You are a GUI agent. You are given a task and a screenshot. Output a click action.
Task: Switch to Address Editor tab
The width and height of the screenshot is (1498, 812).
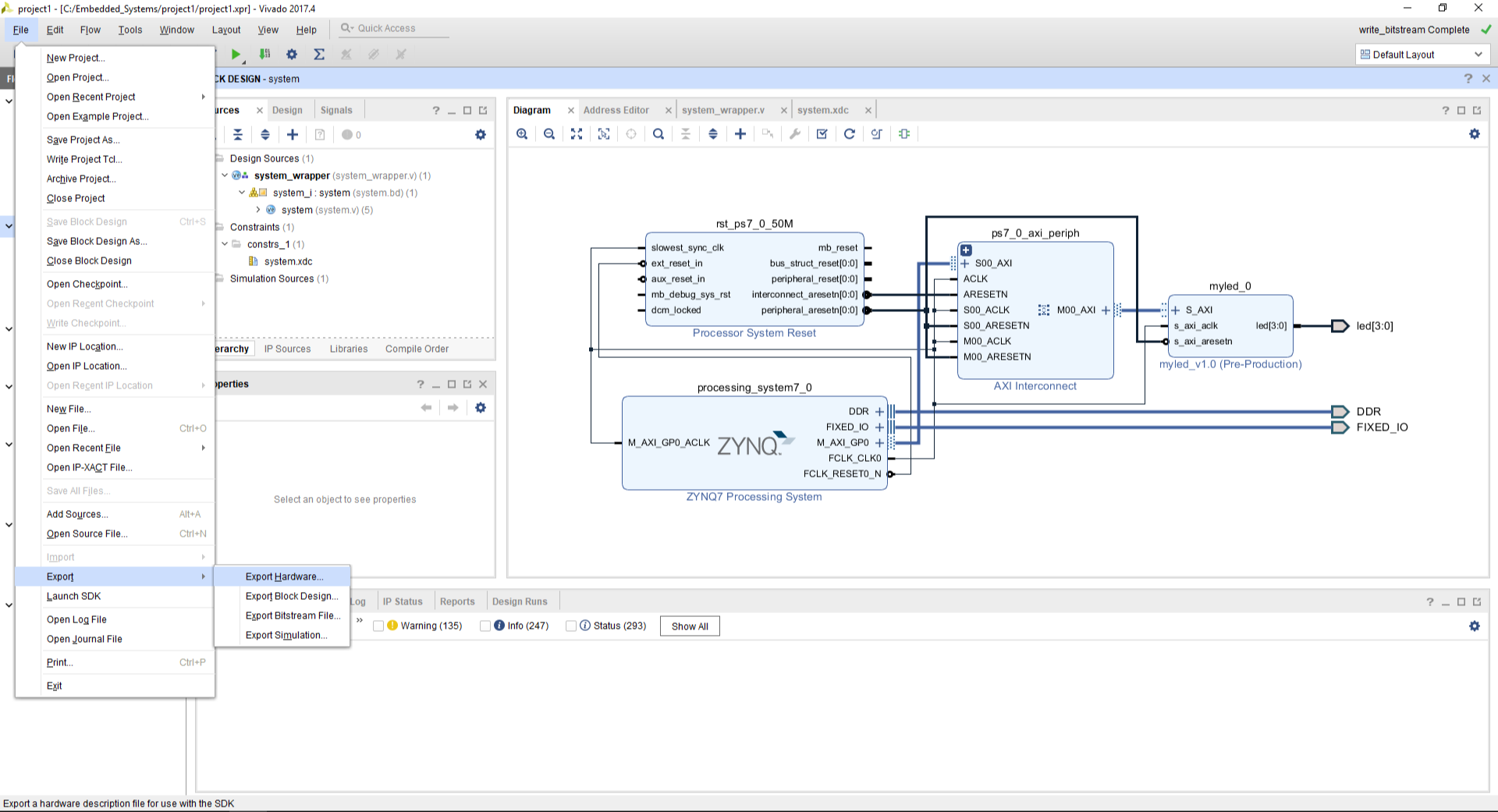coord(616,110)
